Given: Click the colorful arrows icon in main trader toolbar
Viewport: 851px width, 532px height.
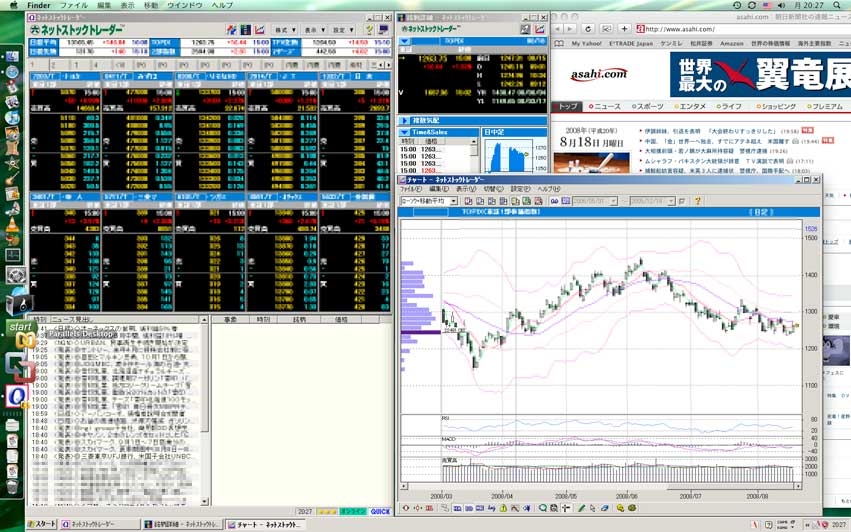Looking at the screenshot, I should pyautogui.click(x=232, y=29).
